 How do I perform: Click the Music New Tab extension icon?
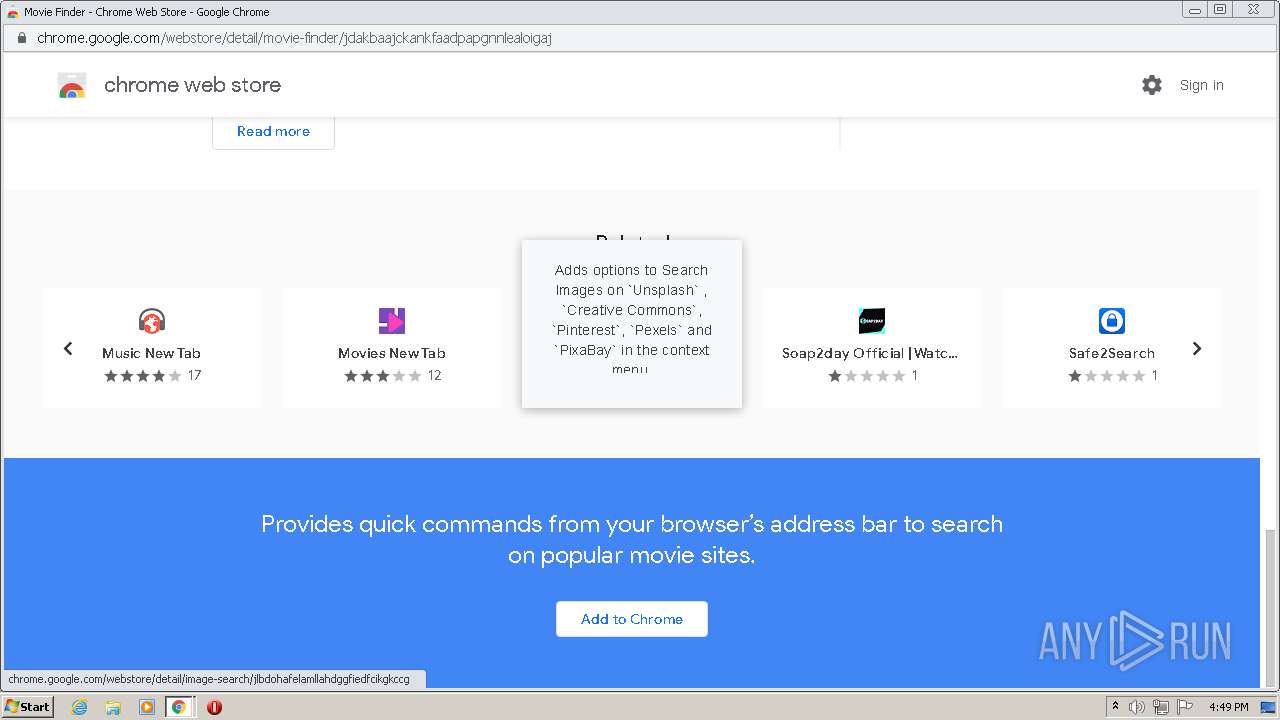[152, 321]
